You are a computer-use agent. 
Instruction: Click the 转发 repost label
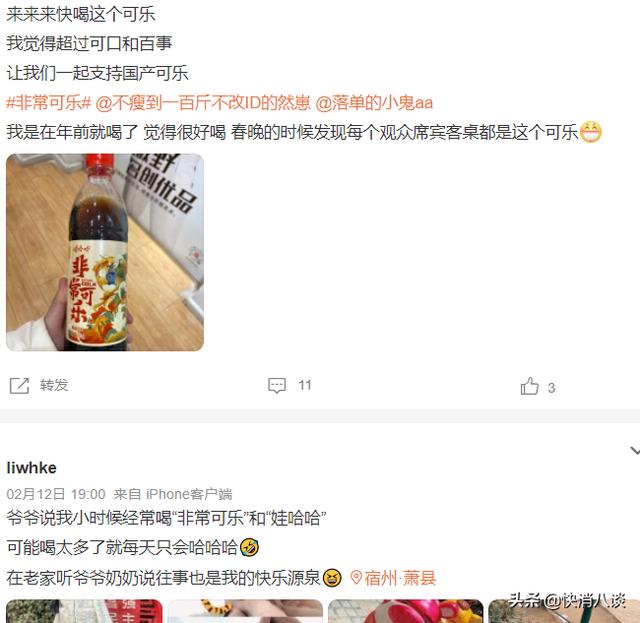coord(54,385)
